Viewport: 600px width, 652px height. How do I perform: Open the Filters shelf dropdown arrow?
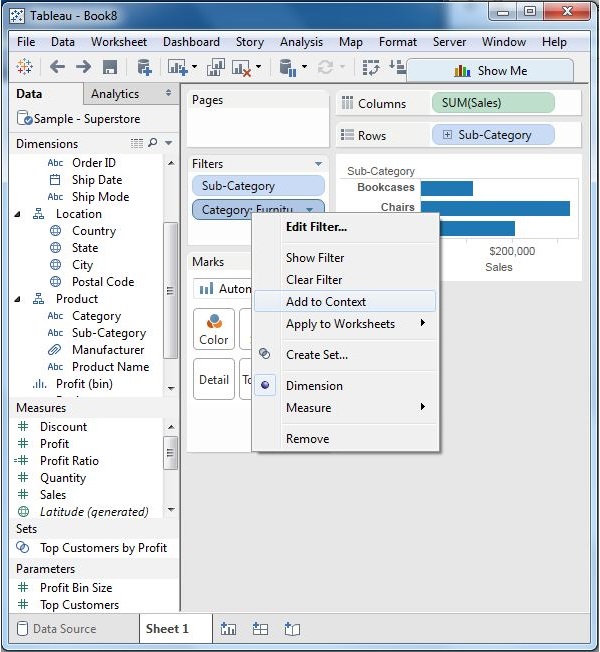click(318, 164)
